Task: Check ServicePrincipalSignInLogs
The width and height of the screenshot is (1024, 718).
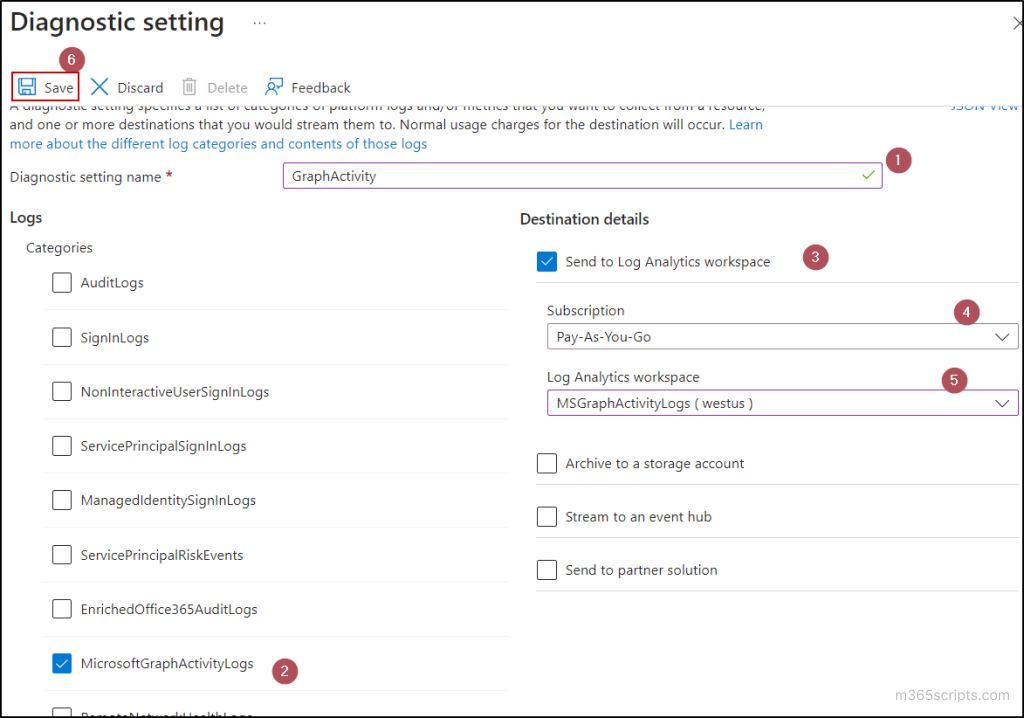Action: pos(62,446)
